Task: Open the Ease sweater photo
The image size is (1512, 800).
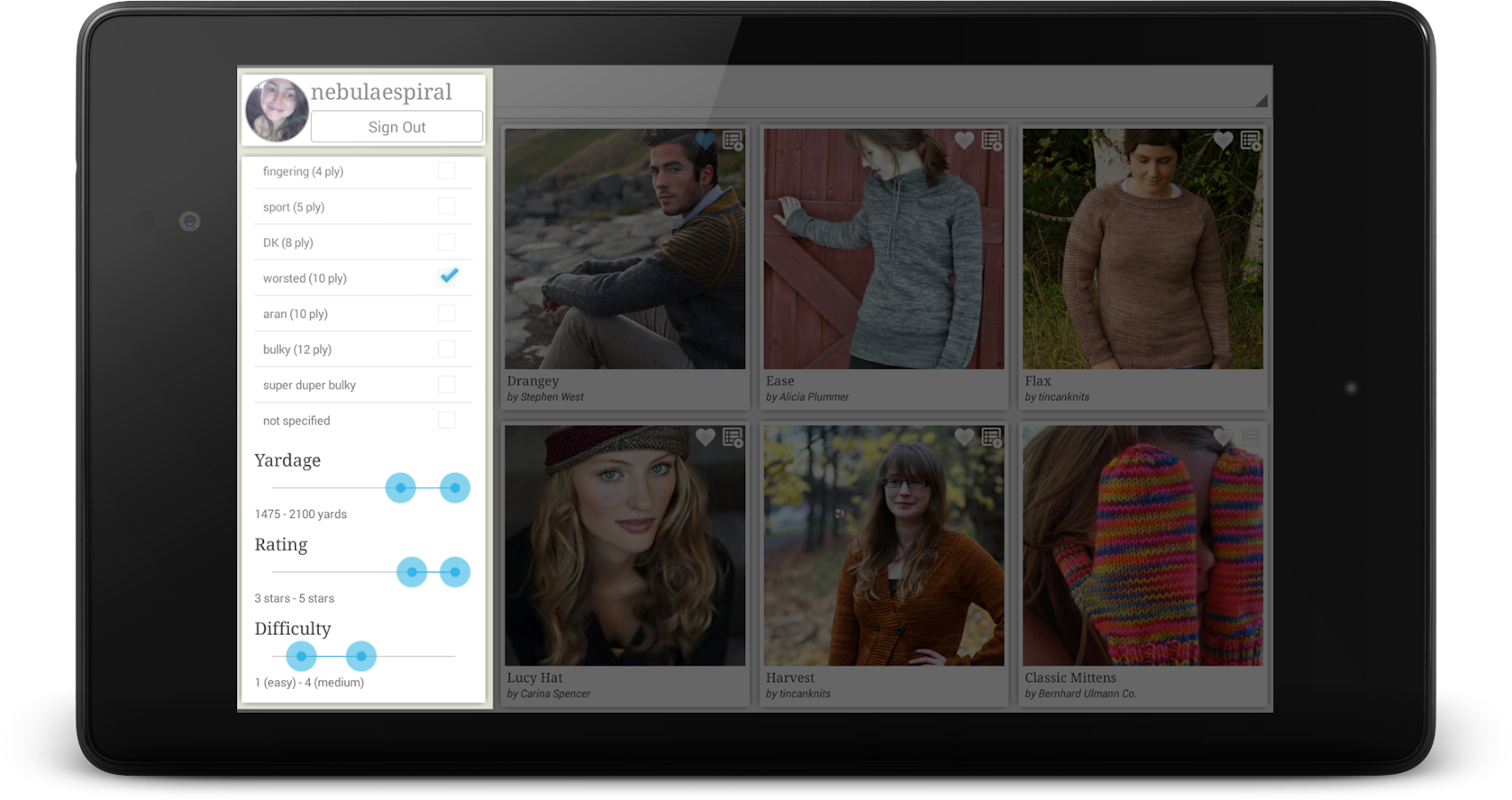Action: pos(884,249)
